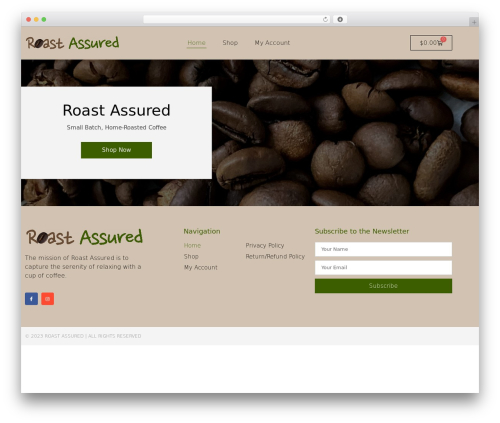Click the Instagram social icon in footer
The height and width of the screenshot is (423, 500).
pyautogui.click(x=48, y=299)
